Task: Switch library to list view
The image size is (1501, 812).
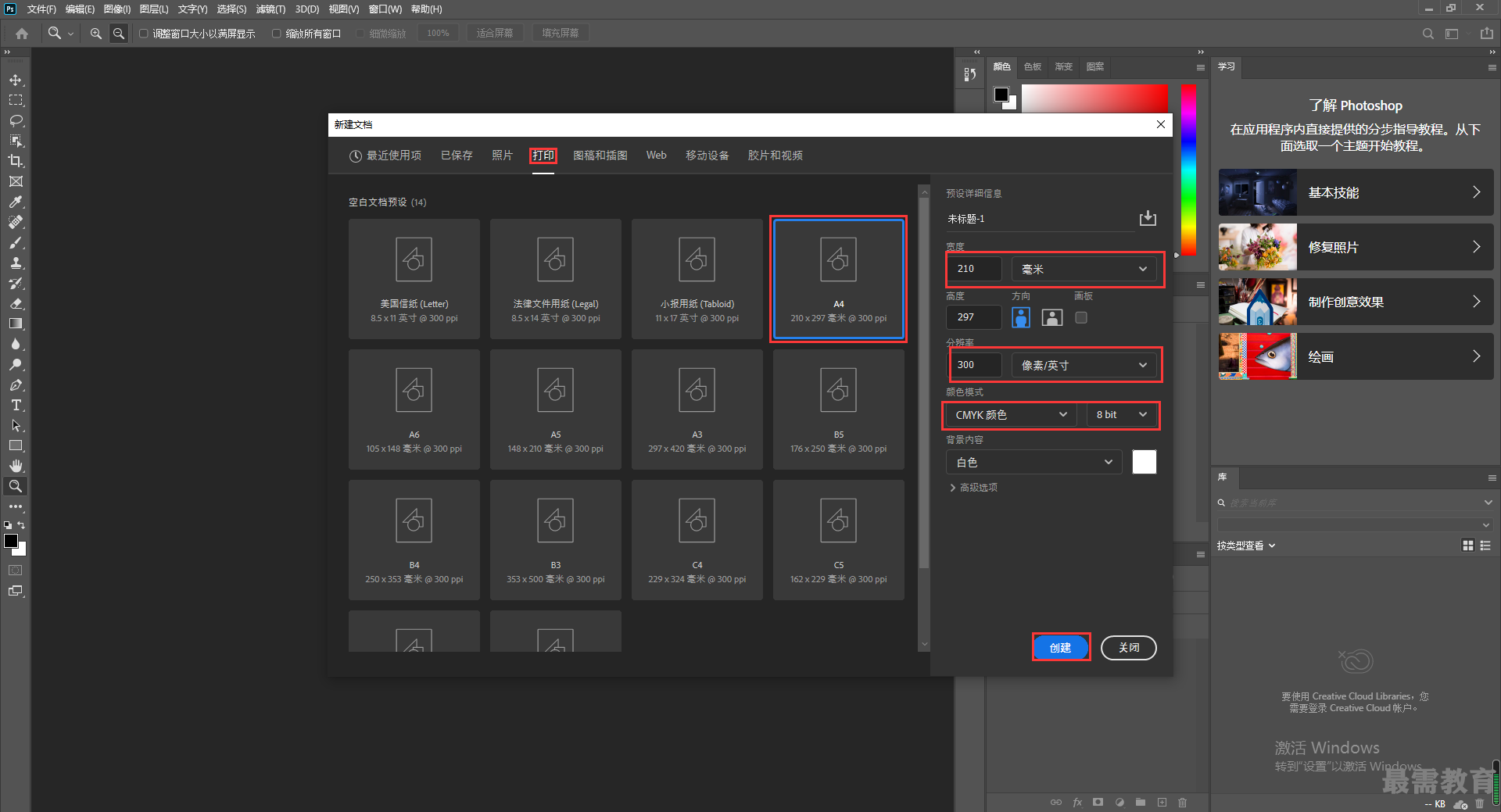Action: coord(1485,546)
